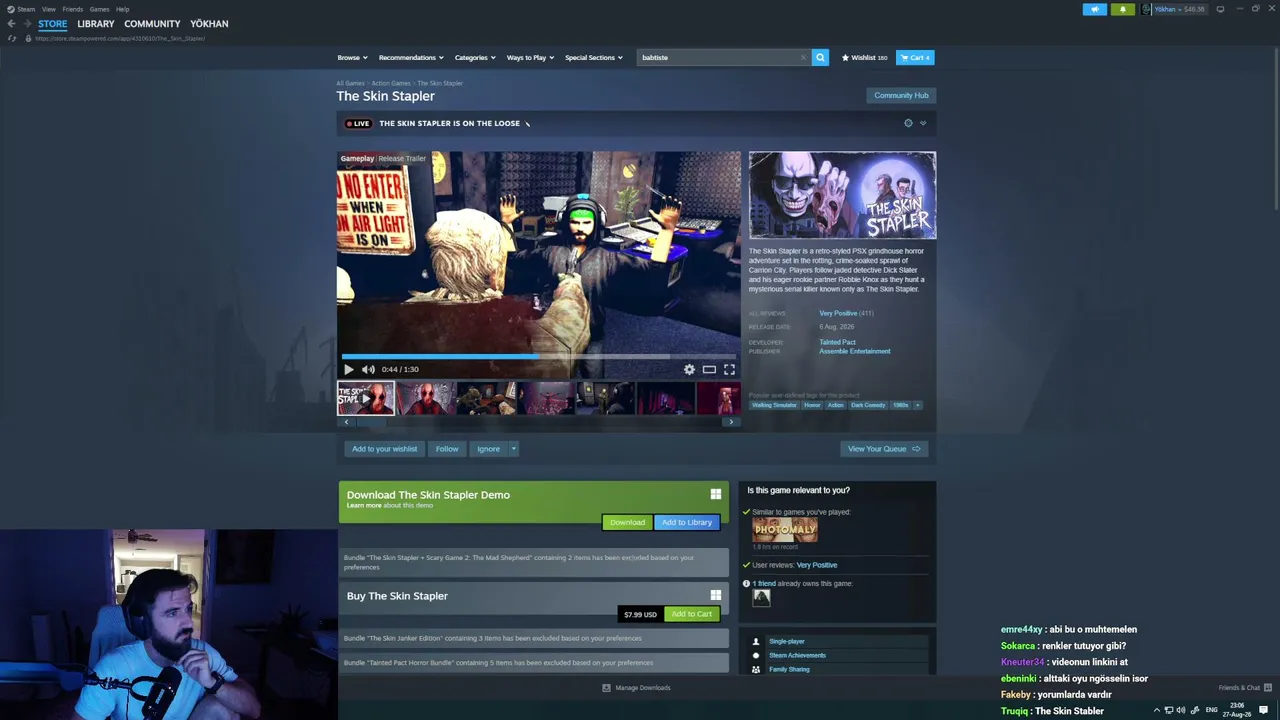This screenshot has width=1280, height=720.
Task: Select the second media thumbnail
Action: coord(426,398)
